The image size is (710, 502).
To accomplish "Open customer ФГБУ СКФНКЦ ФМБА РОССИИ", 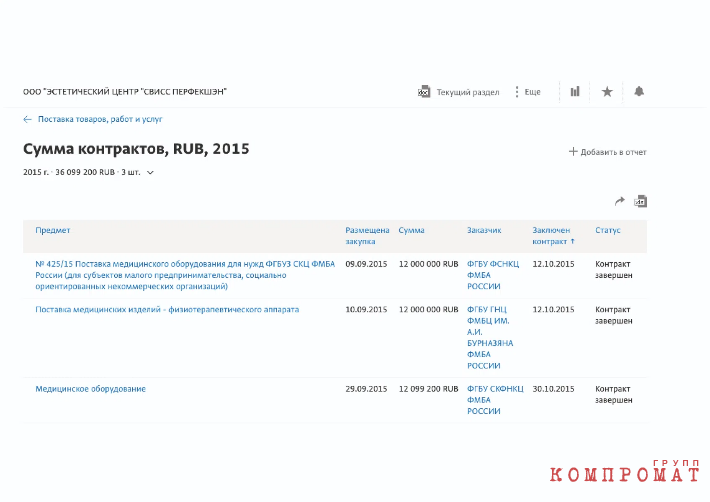I will pyautogui.click(x=495, y=400).
